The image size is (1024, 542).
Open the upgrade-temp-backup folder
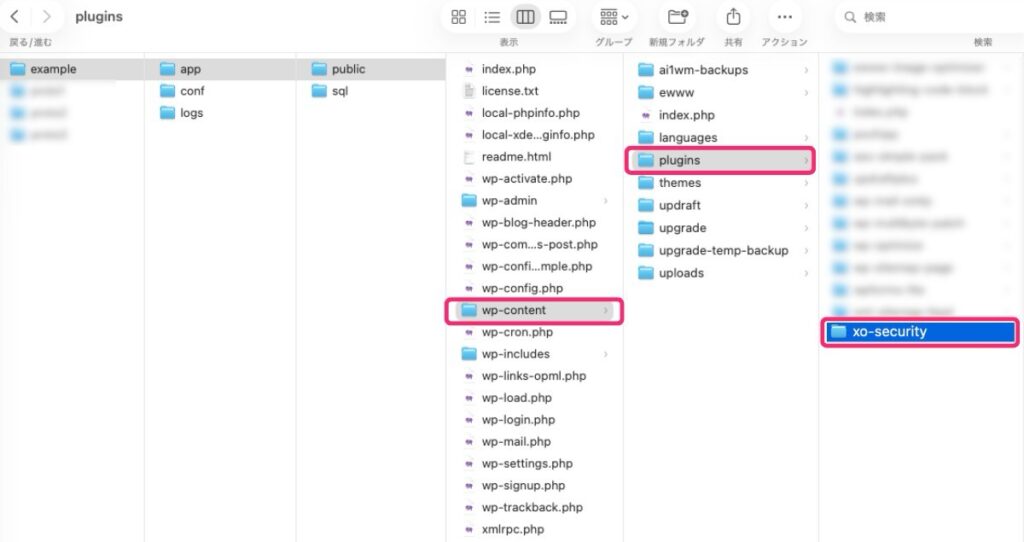(x=724, y=250)
